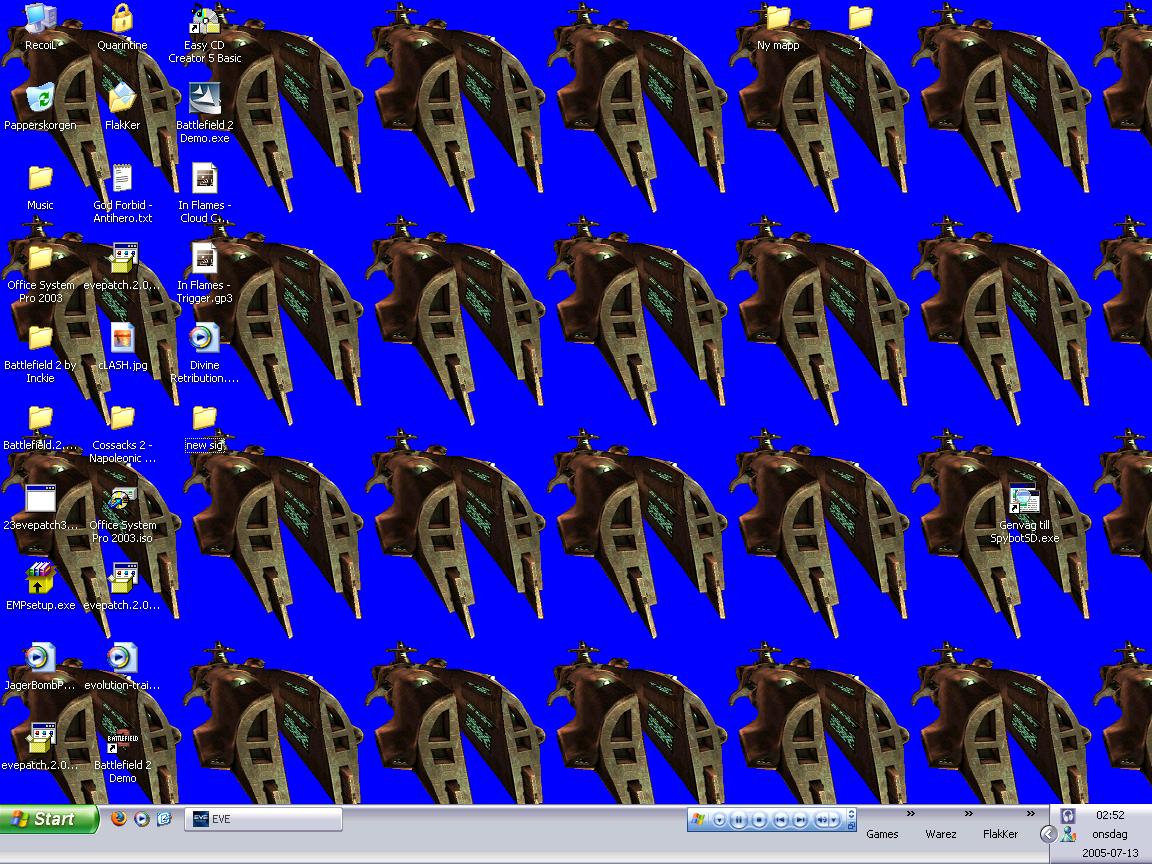The width and height of the screenshot is (1152, 864).
Task: Open quick access dropdown in media toolbar
Action: [719, 820]
